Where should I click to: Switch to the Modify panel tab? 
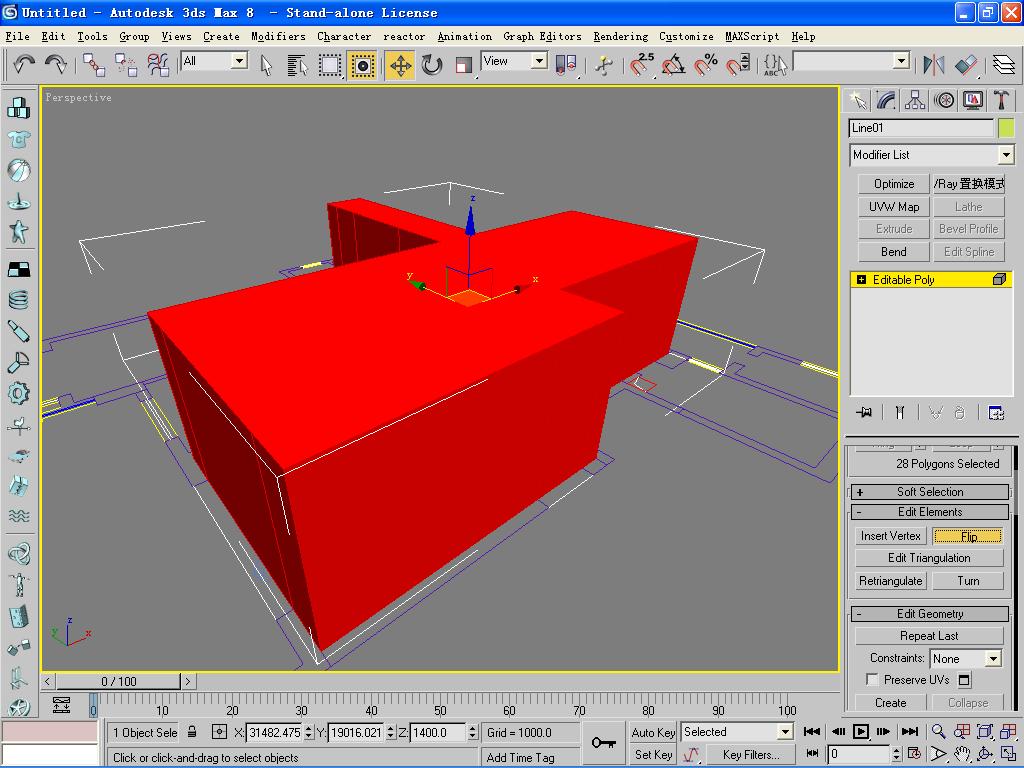(886, 101)
